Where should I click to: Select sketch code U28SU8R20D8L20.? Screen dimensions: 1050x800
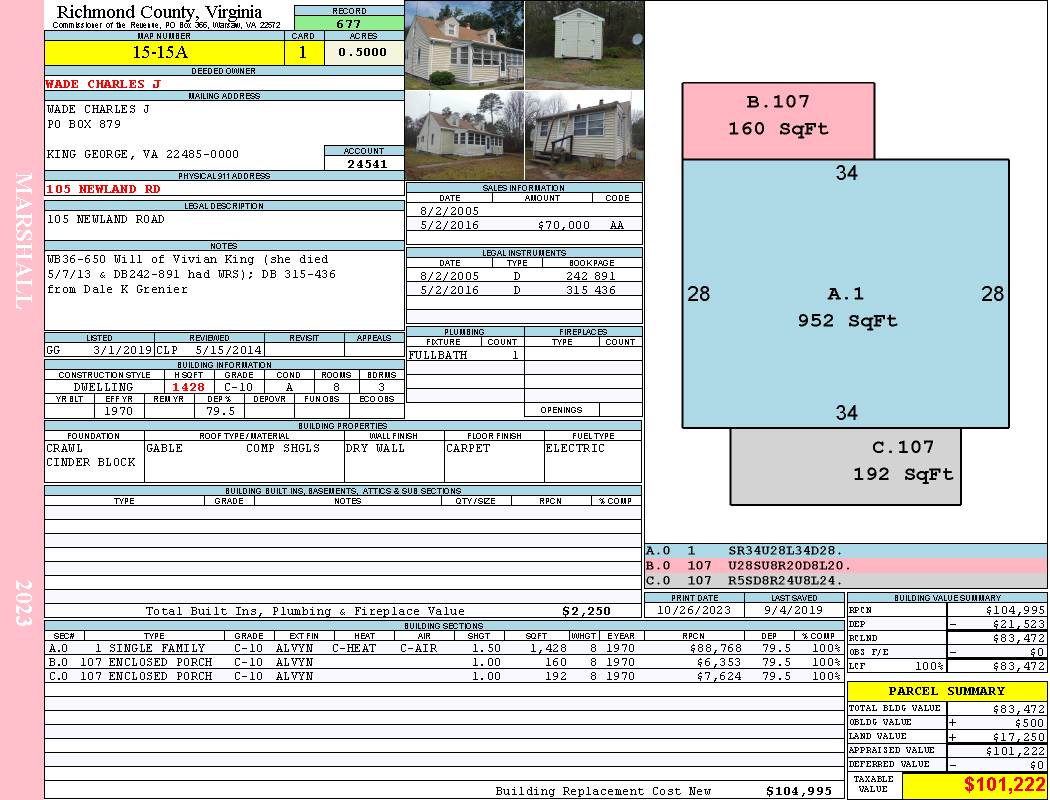(790, 565)
